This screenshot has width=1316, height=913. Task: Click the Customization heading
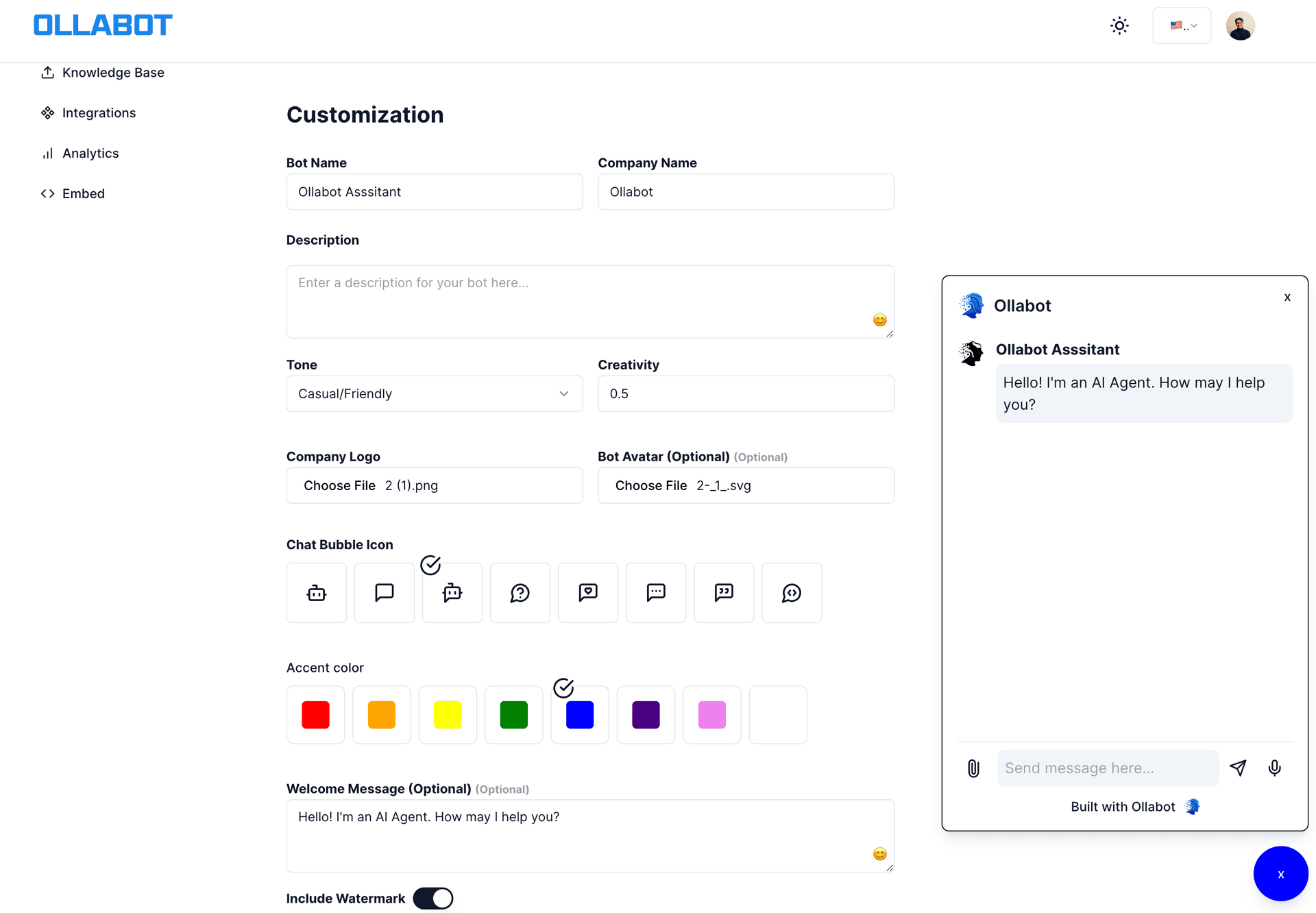(365, 114)
